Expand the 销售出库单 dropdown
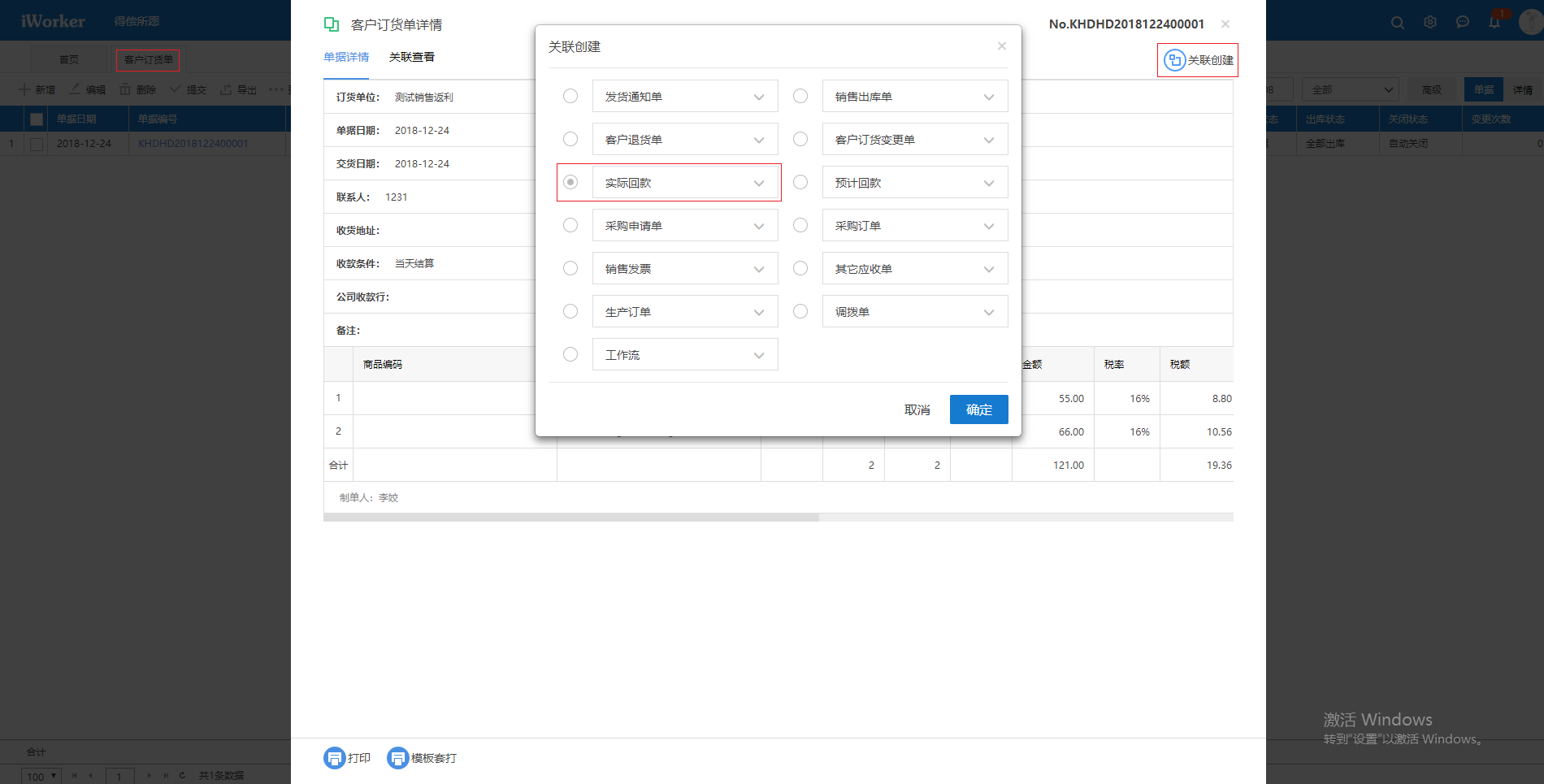This screenshot has height=784, width=1544. [x=915, y=96]
